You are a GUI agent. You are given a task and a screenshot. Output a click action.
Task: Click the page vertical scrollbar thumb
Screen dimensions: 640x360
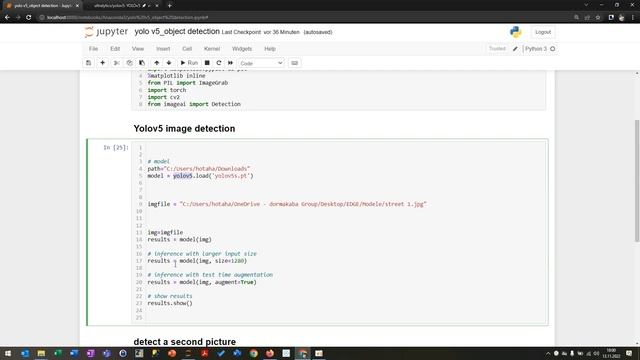tap(637, 180)
